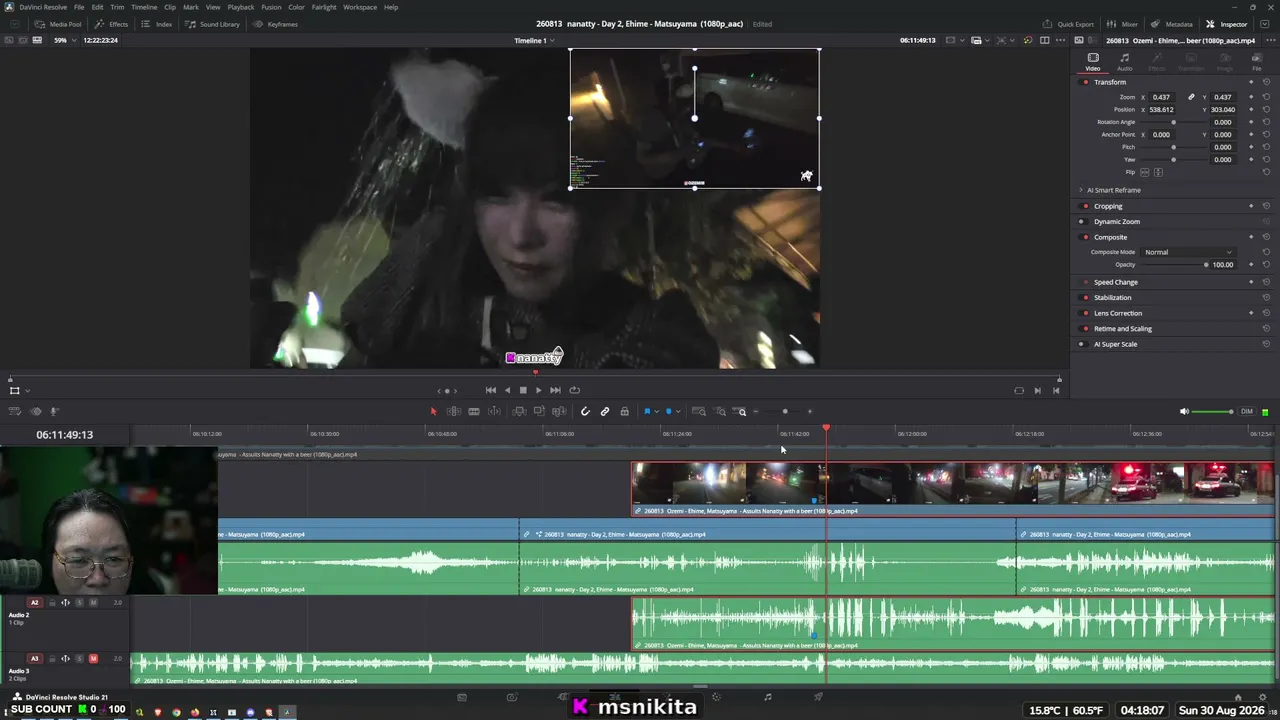The image size is (1280, 720).
Task: Open the Trim menu
Action: (x=117, y=7)
